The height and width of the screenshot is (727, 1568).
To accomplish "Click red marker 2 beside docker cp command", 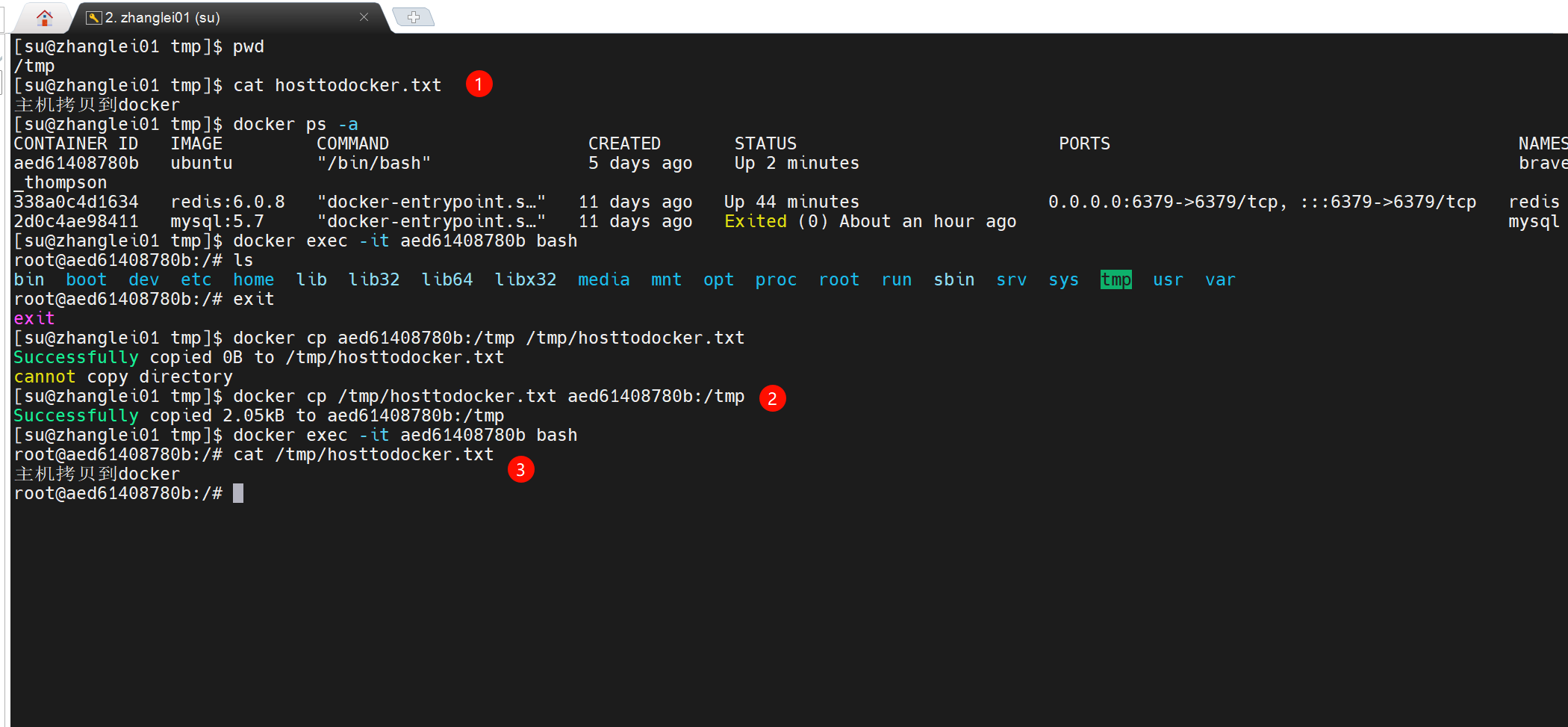I will 773,398.
